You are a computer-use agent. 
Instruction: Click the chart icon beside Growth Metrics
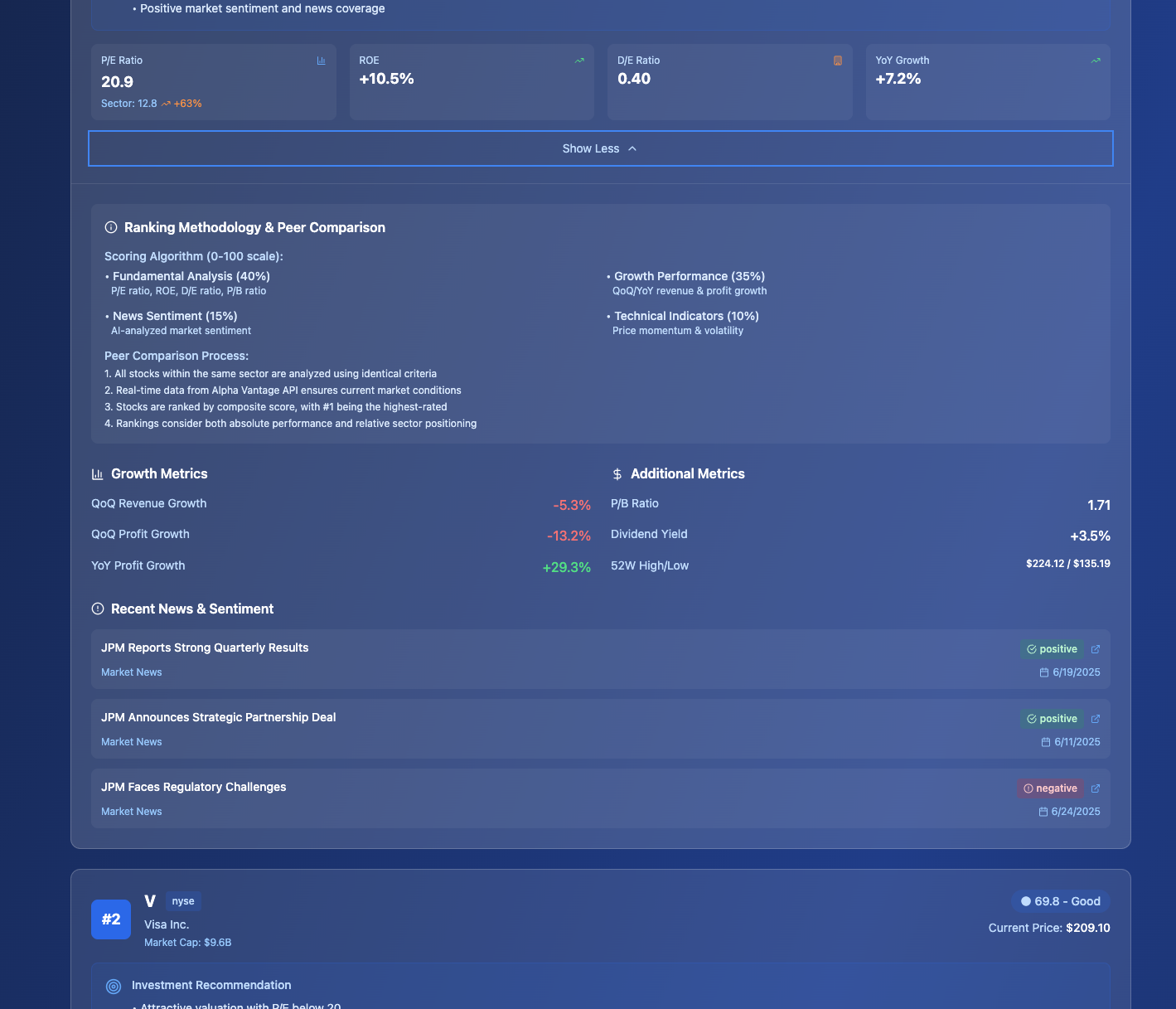tap(98, 474)
